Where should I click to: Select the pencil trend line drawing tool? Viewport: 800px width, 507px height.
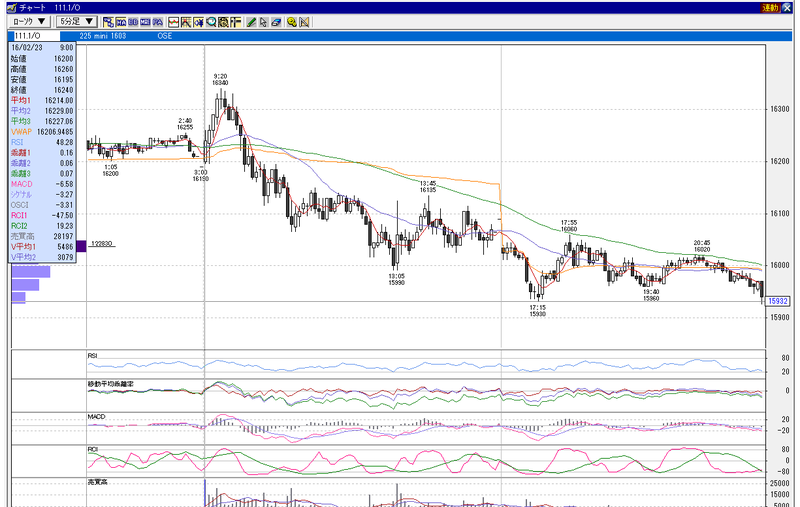[251, 22]
